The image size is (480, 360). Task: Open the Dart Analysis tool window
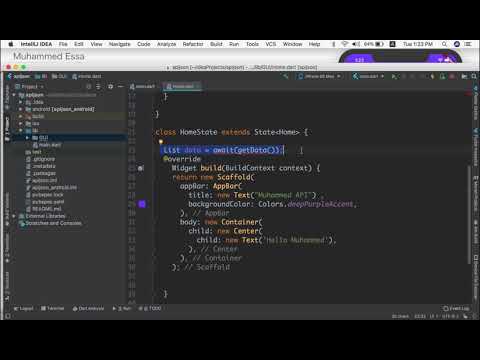pyautogui.click(x=88, y=308)
